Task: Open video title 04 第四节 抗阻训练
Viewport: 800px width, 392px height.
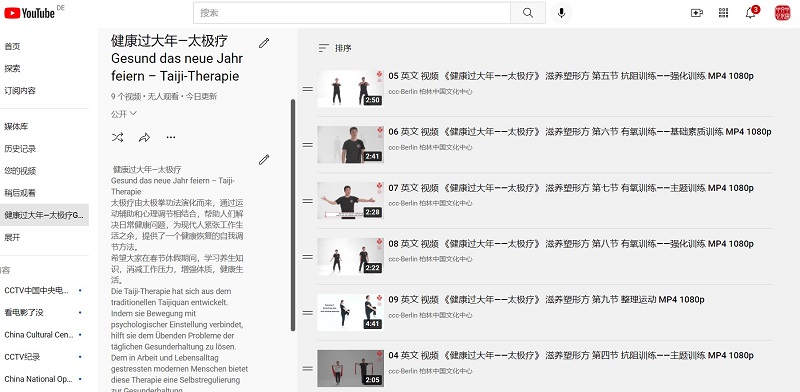Action: coord(571,355)
